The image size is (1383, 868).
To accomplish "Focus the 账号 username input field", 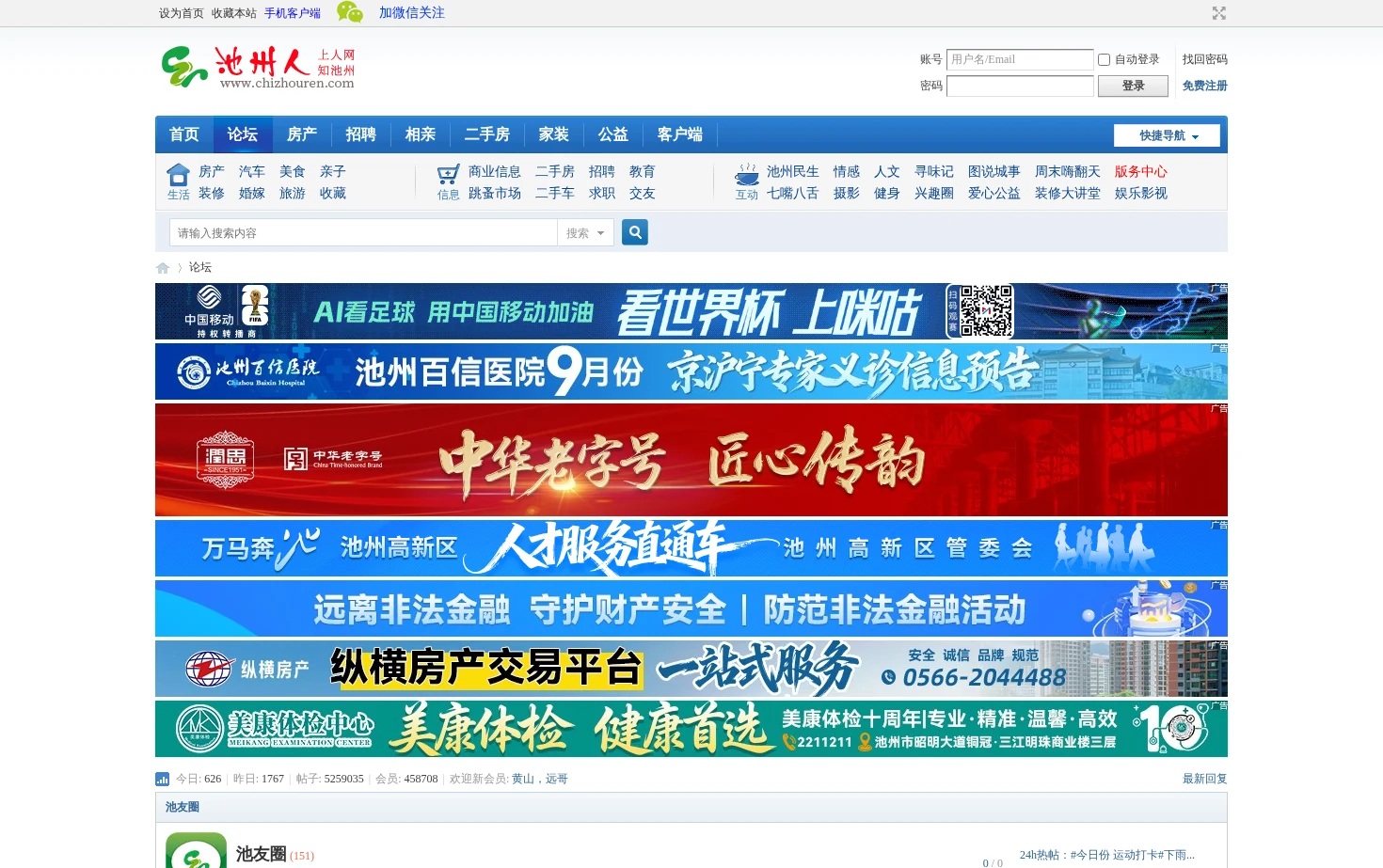I will [x=1020, y=59].
